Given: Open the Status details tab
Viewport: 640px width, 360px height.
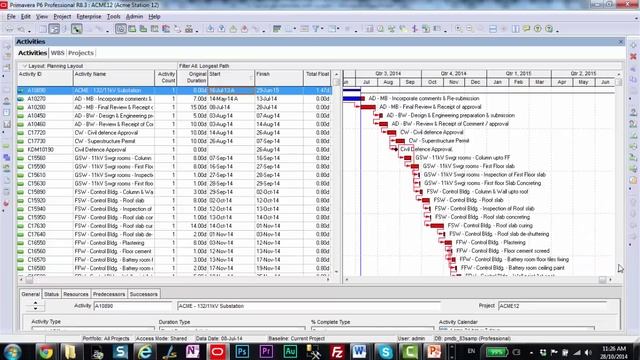Looking at the screenshot, I should point(51,294).
